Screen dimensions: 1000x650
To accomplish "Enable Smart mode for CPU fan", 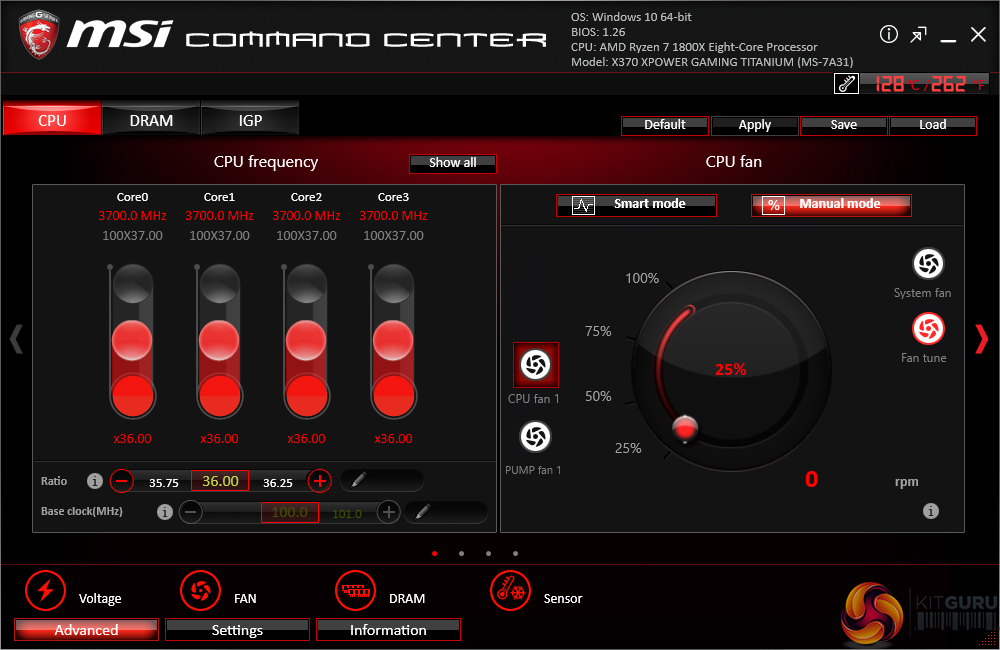I will click(636, 205).
